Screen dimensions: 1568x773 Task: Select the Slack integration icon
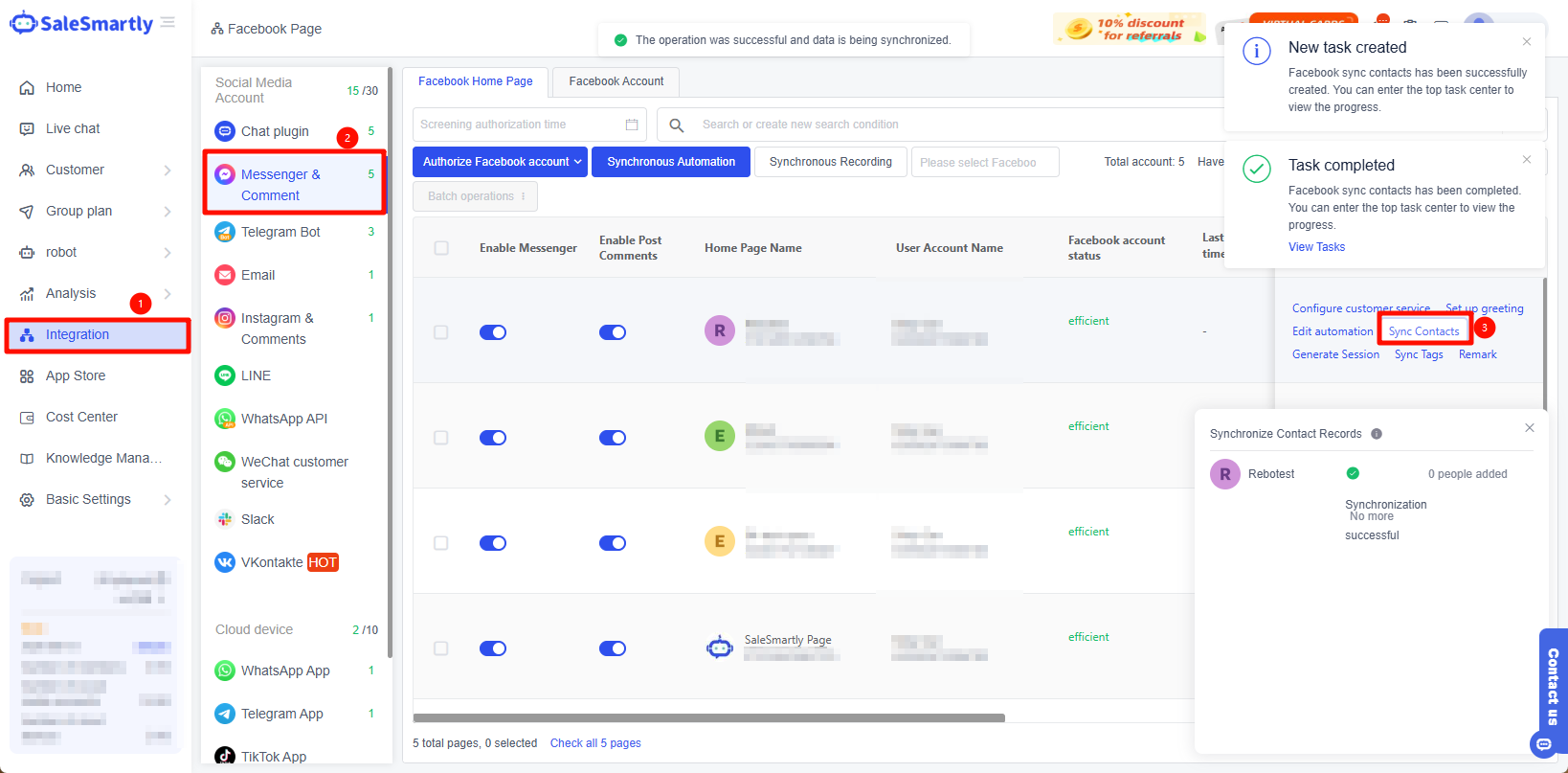pyautogui.click(x=225, y=519)
